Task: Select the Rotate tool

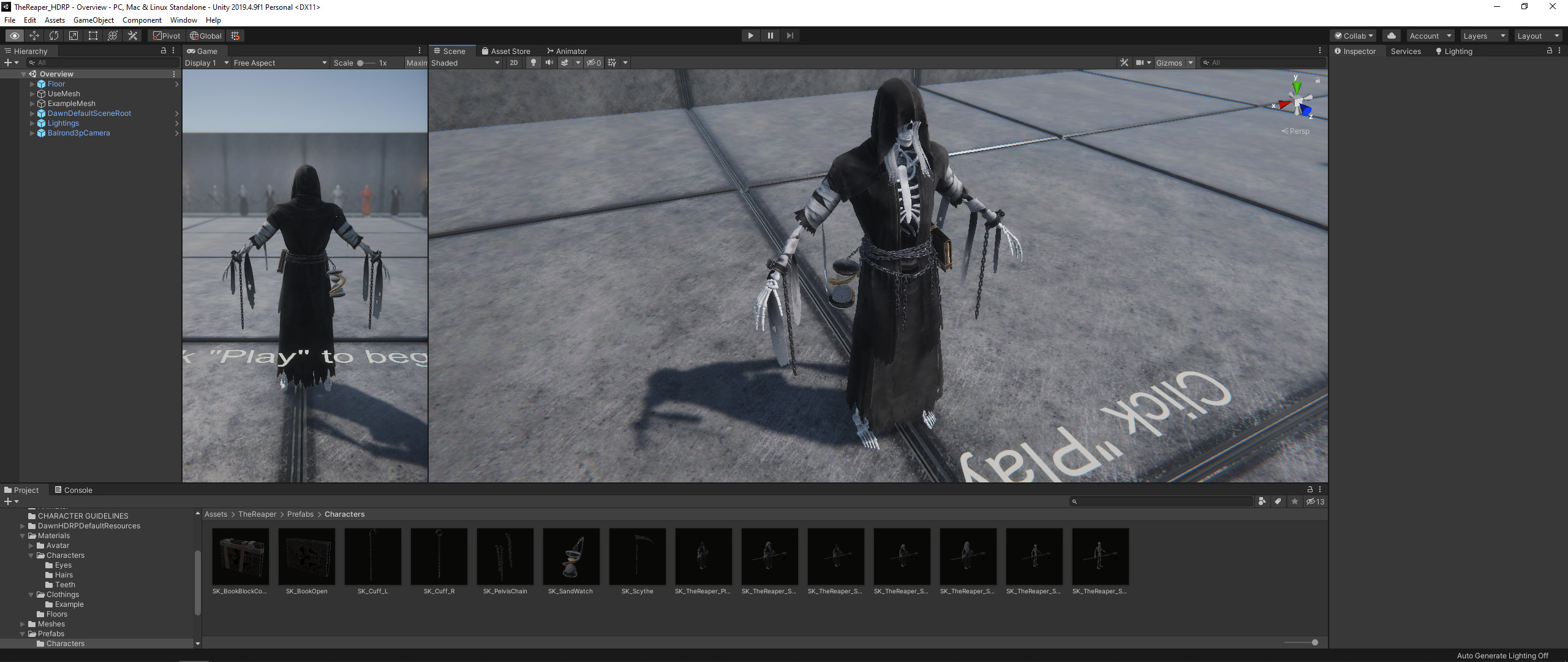Action: coord(53,36)
